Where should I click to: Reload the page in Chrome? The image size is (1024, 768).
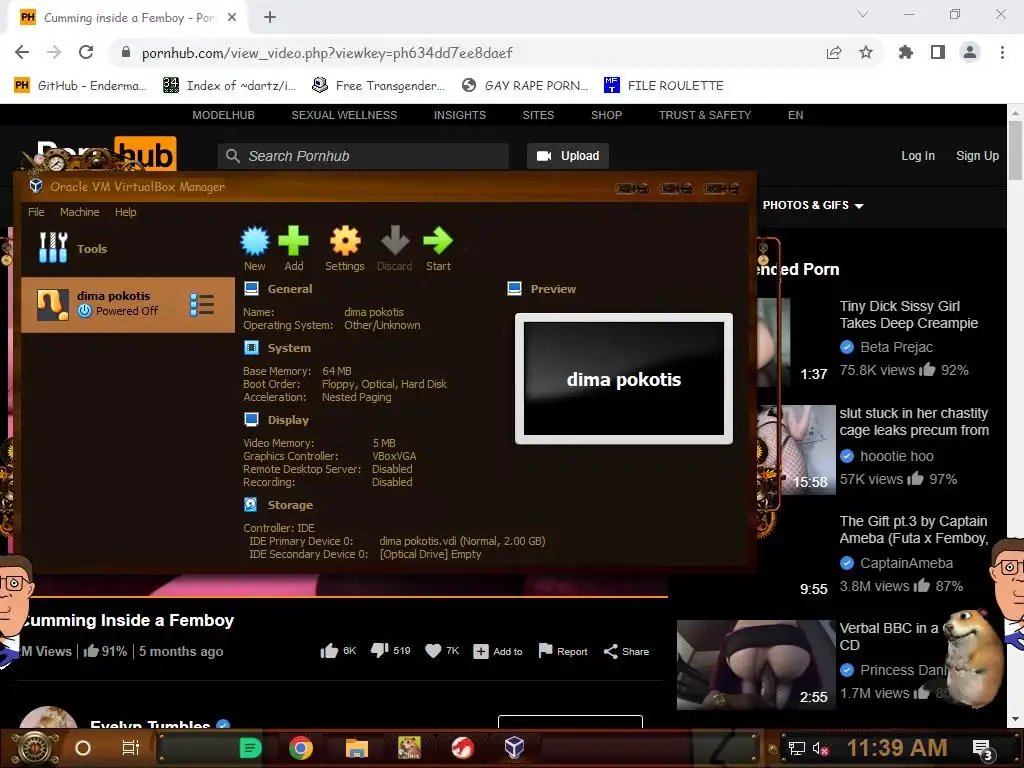pos(86,52)
